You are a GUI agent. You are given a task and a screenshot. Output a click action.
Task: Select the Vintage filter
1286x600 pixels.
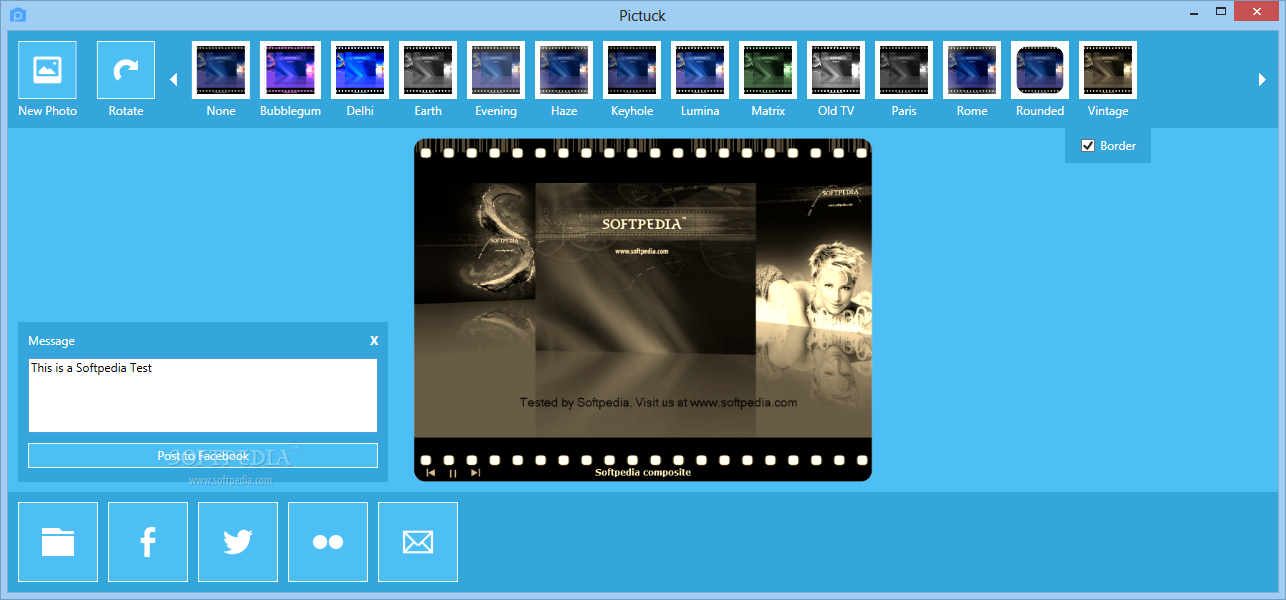click(1108, 70)
